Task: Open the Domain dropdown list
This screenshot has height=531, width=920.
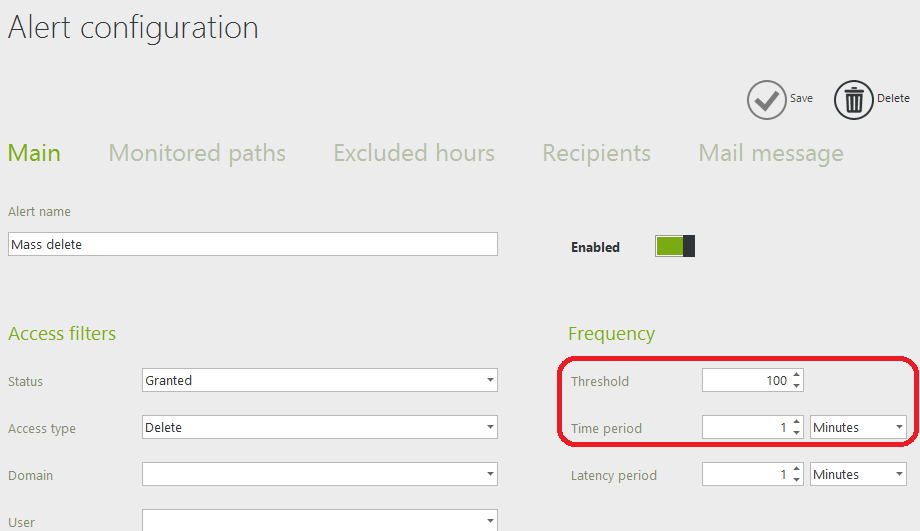Action: pyautogui.click(x=320, y=474)
